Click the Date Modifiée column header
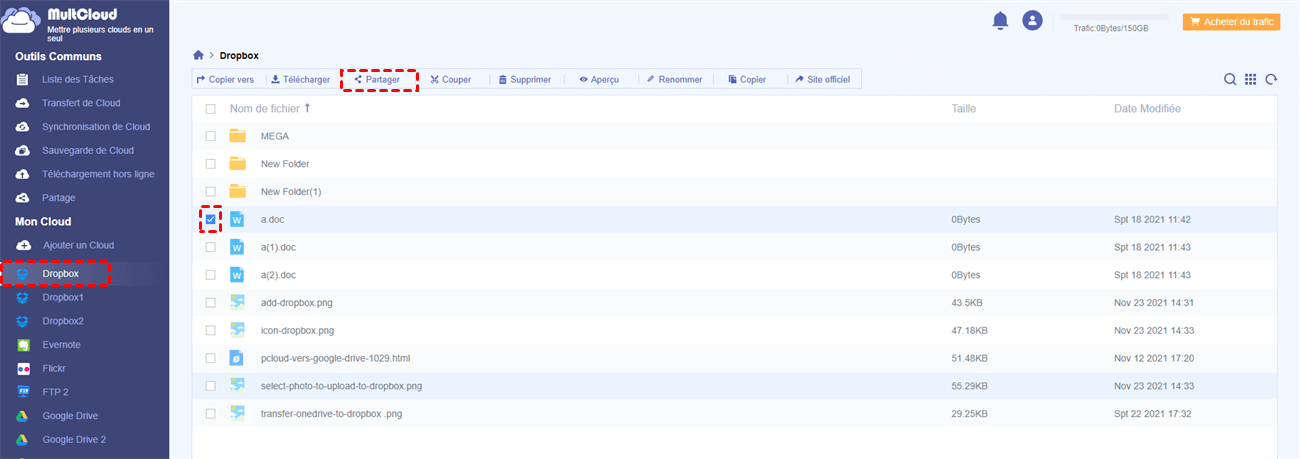Screen dimensions: 1300x459 tap(1147, 108)
